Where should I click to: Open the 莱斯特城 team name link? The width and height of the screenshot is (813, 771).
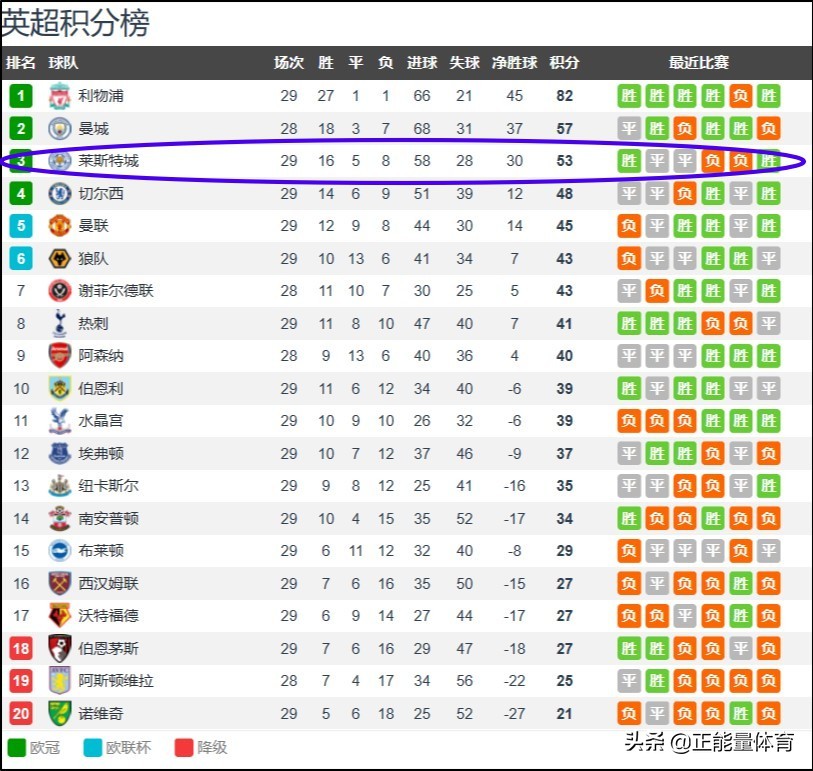[x=108, y=161]
